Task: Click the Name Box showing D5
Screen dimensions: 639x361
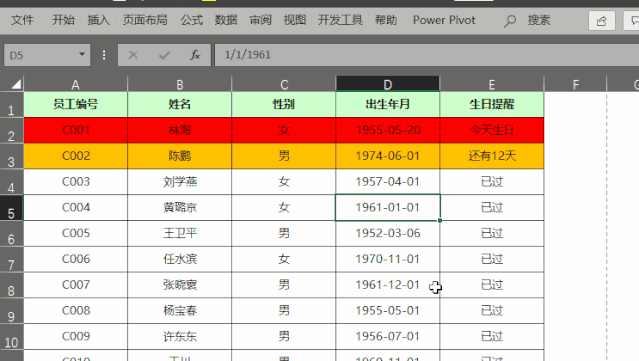Action: (47, 55)
